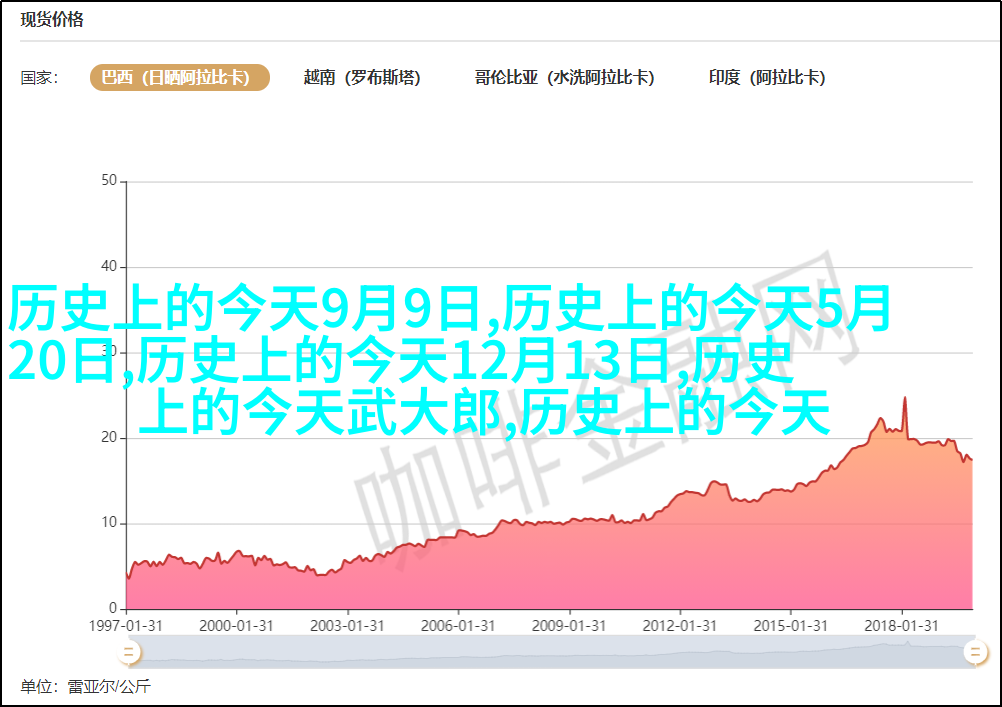This screenshot has height=707, width=1002.
Task: Click the 50 y-axis value label
Action: pyautogui.click(x=109, y=181)
